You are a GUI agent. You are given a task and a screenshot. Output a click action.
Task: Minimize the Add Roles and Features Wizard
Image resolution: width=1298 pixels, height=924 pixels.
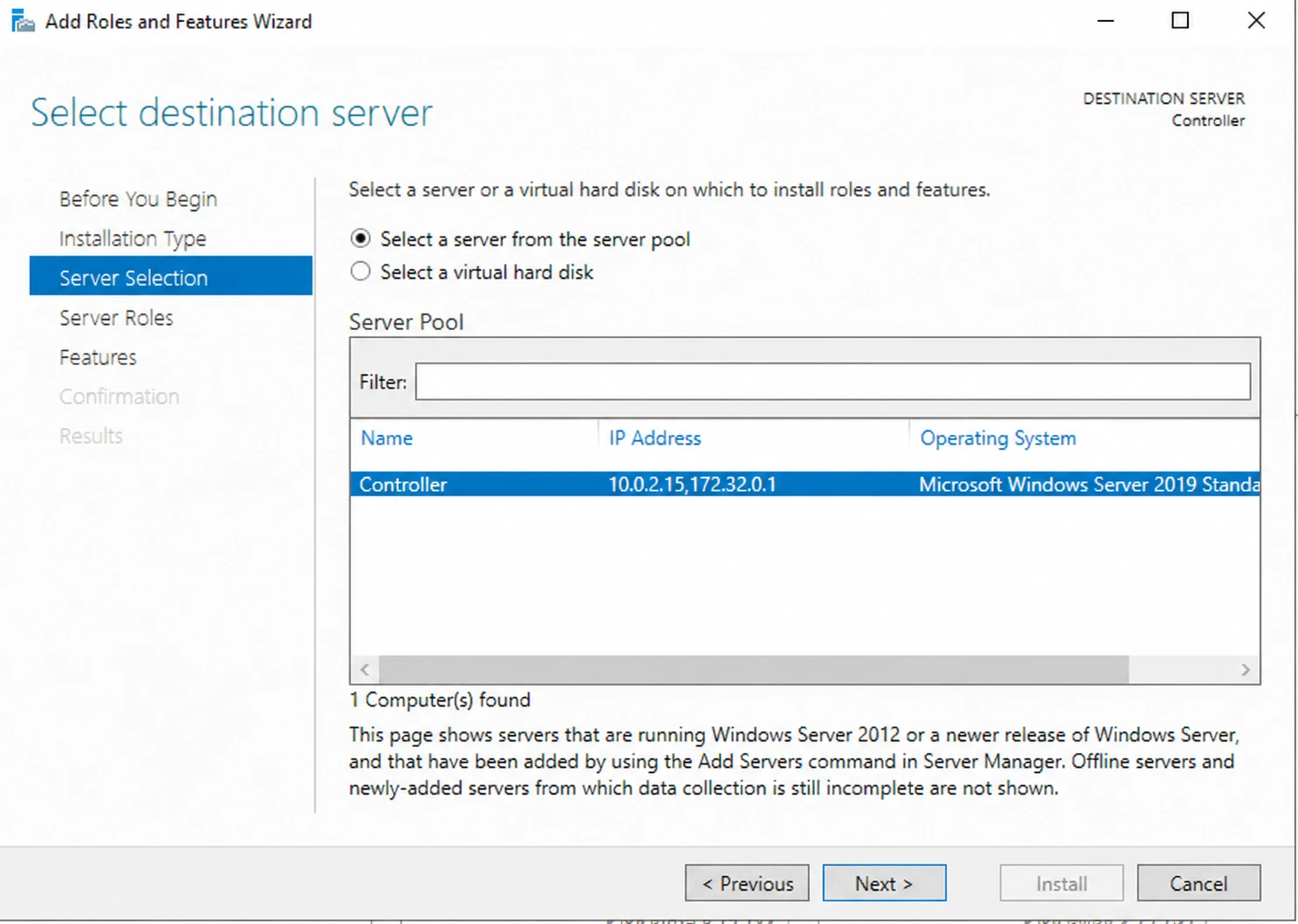[1106, 21]
